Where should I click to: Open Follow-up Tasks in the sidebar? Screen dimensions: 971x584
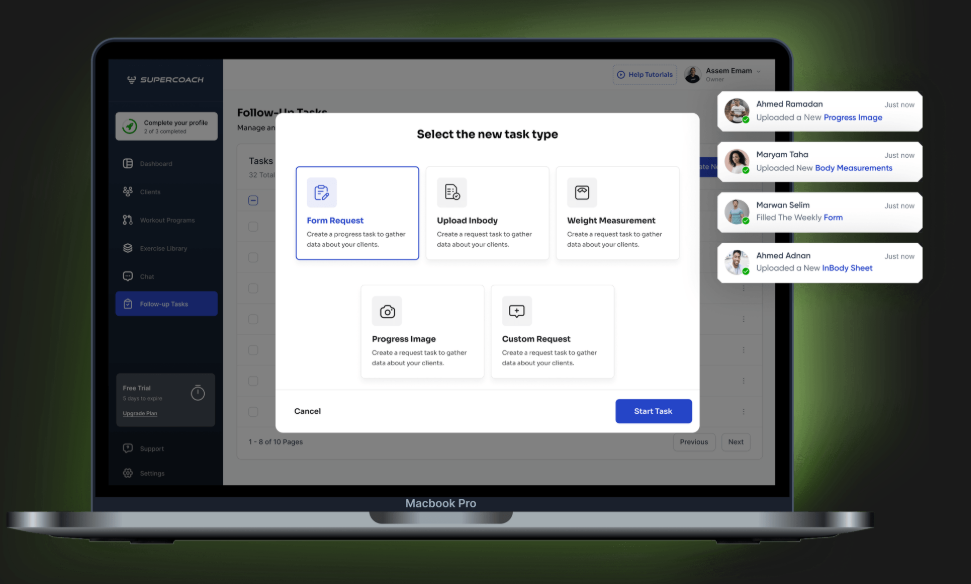(x=167, y=304)
